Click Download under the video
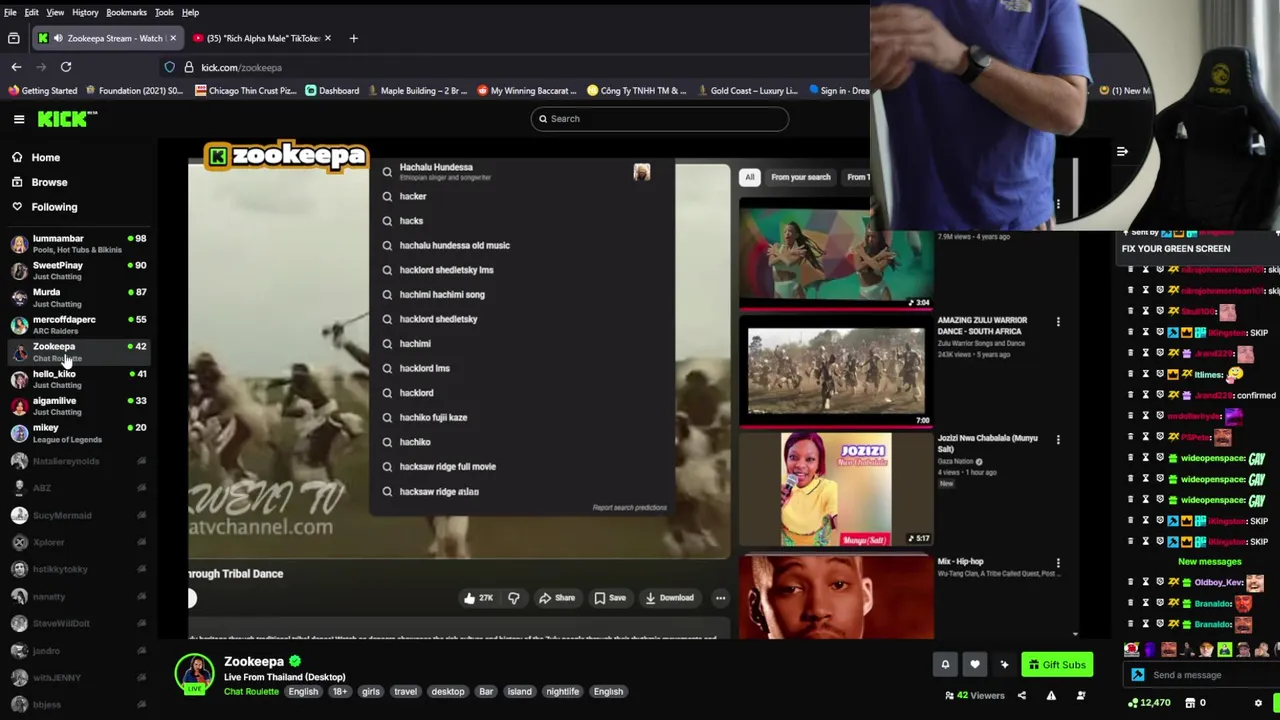This screenshot has width=1280, height=720. 669,598
